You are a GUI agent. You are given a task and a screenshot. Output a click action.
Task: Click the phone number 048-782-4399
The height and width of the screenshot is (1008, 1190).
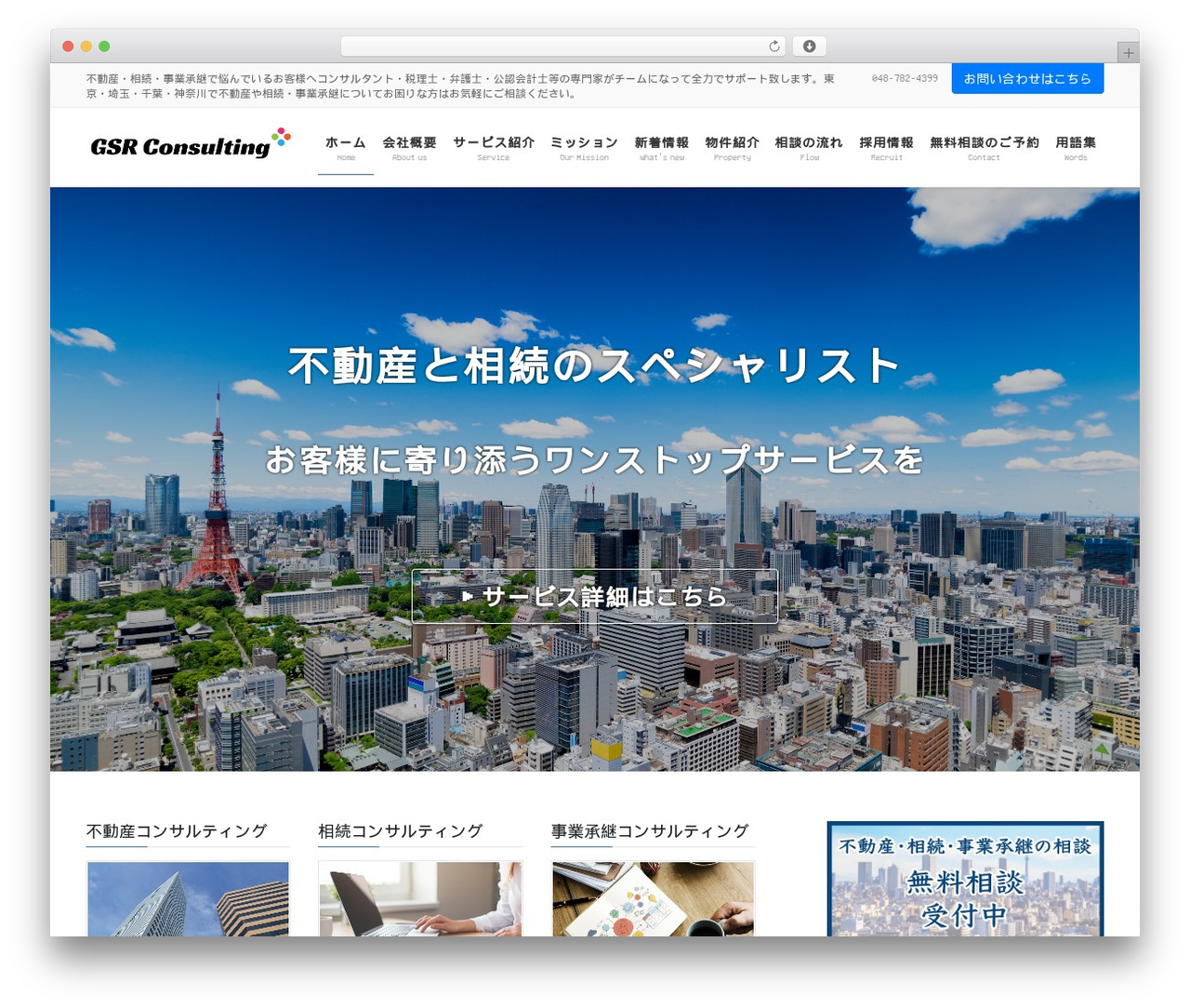pyautogui.click(x=905, y=79)
